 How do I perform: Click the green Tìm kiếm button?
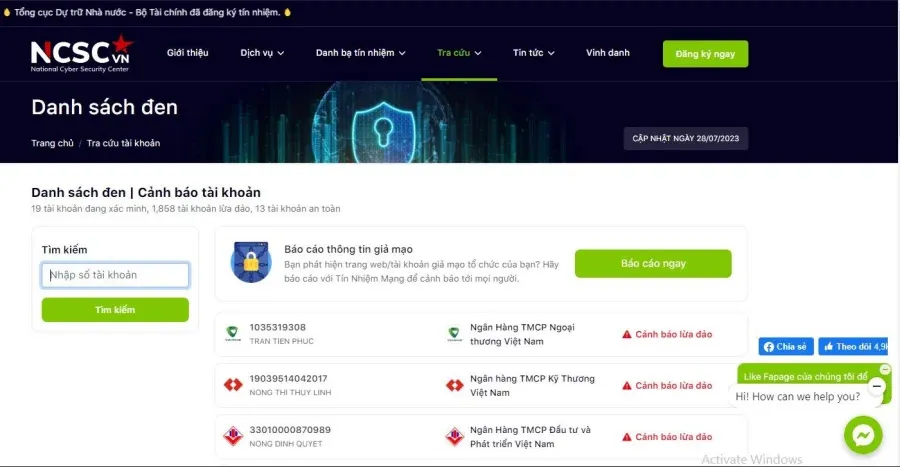115,310
